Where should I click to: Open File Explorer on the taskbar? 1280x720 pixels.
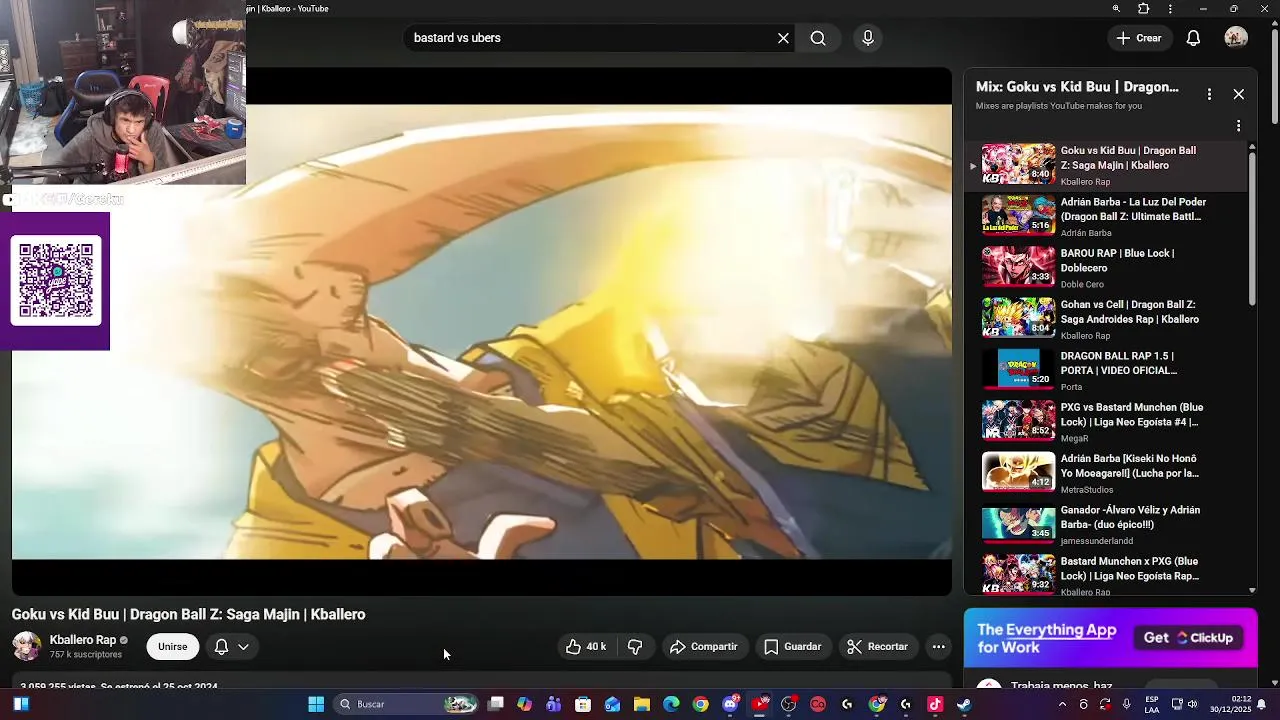click(641, 704)
